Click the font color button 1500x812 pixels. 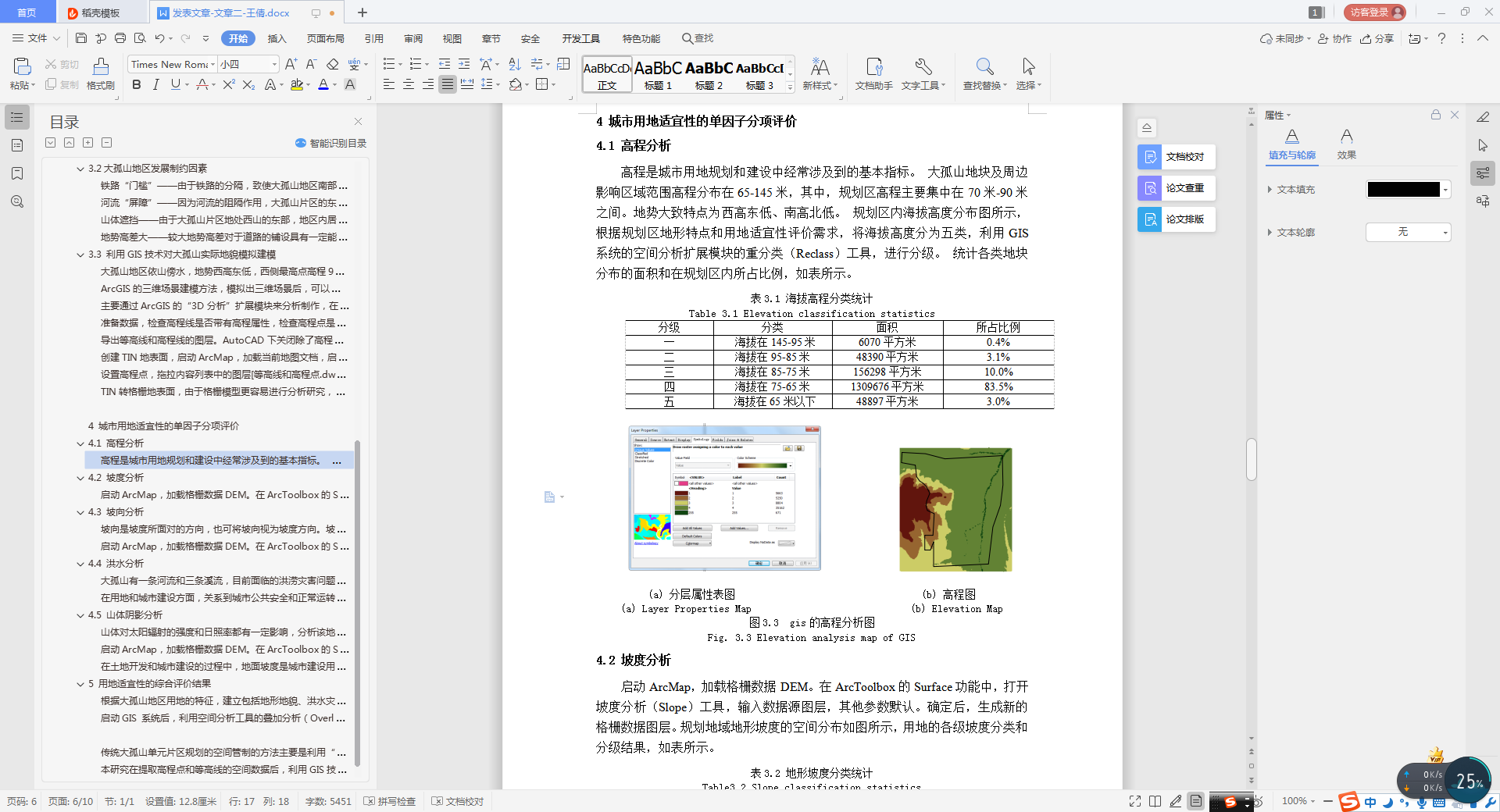click(x=323, y=84)
